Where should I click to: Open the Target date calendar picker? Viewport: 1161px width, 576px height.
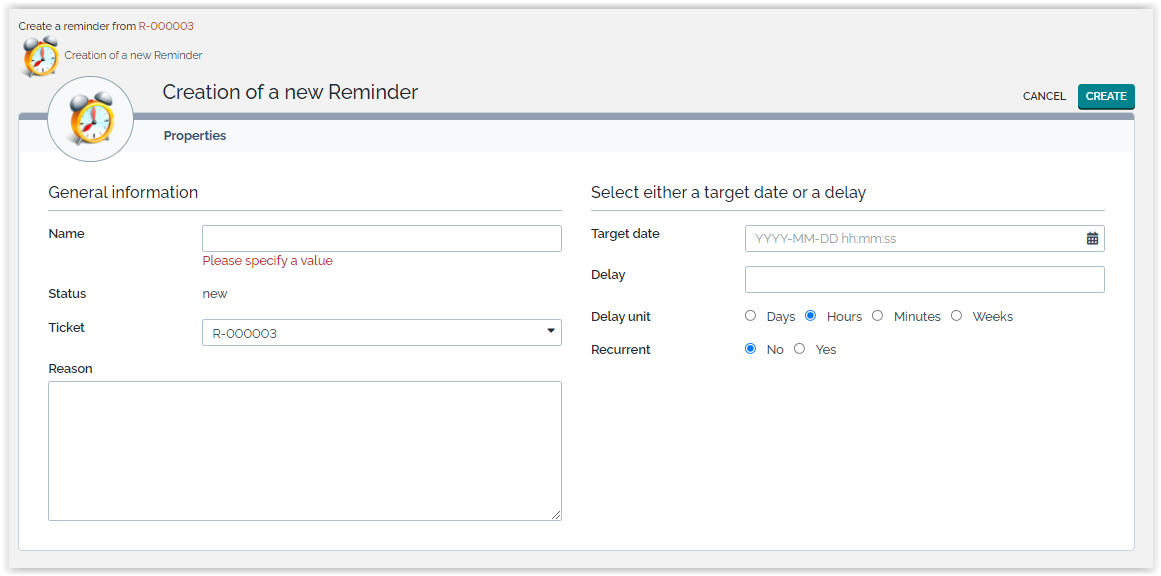[1092, 239]
